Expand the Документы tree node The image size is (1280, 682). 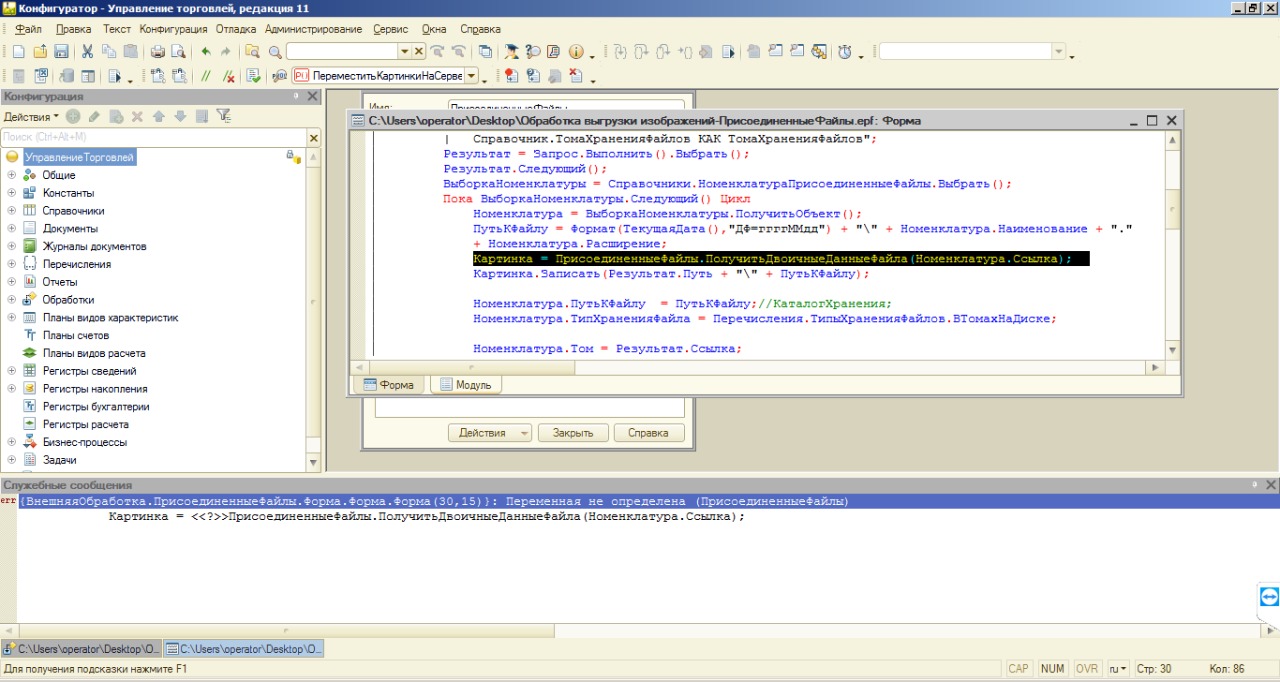12,229
